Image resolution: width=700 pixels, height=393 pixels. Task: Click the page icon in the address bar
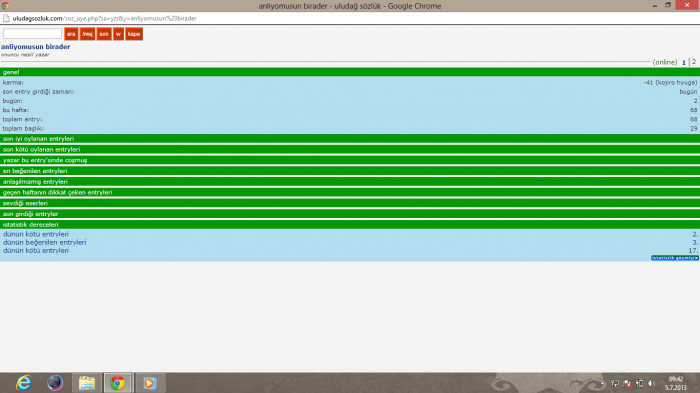(6, 18)
